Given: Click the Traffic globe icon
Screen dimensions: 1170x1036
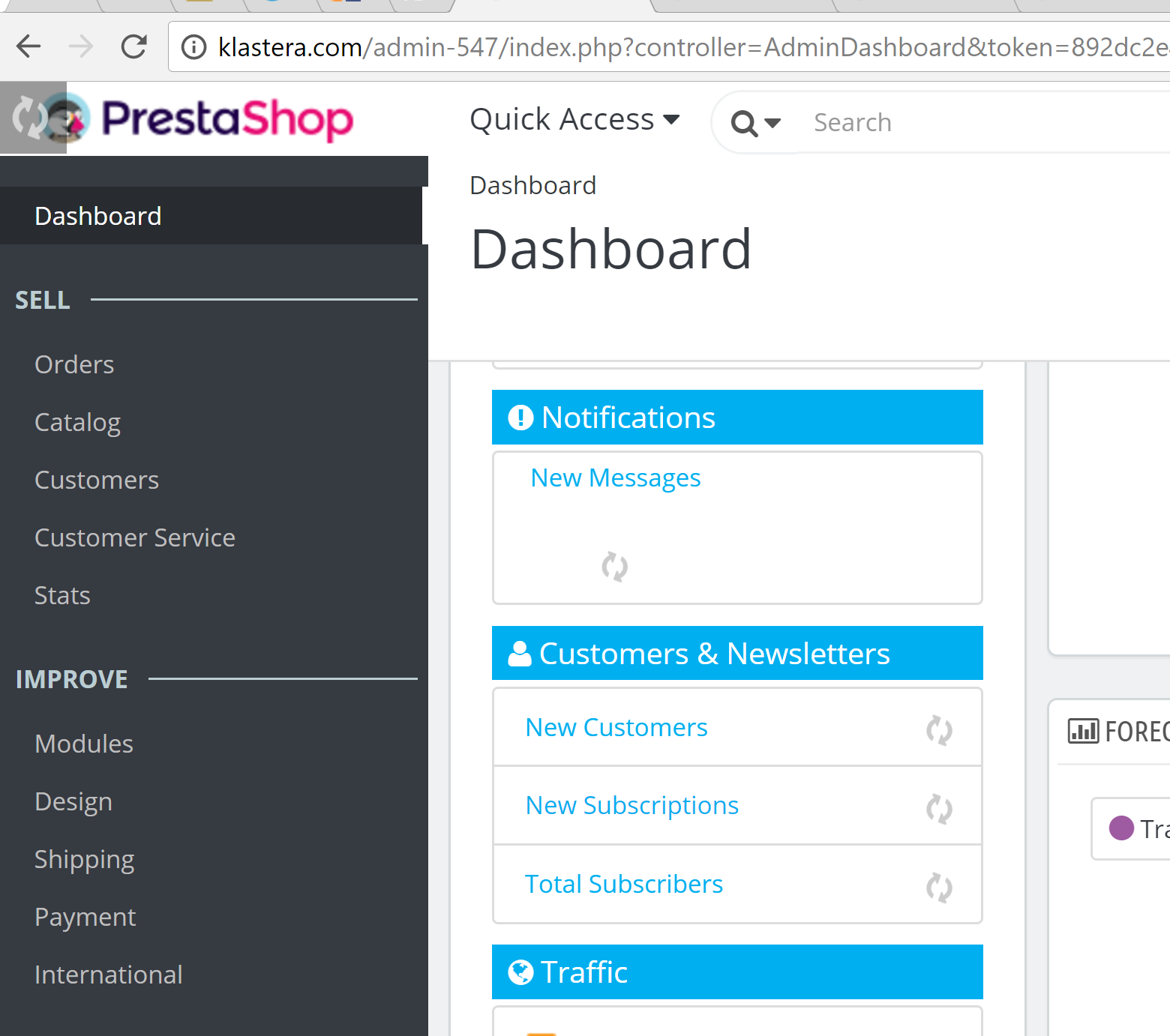Looking at the screenshot, I should (x=520, y=972).
